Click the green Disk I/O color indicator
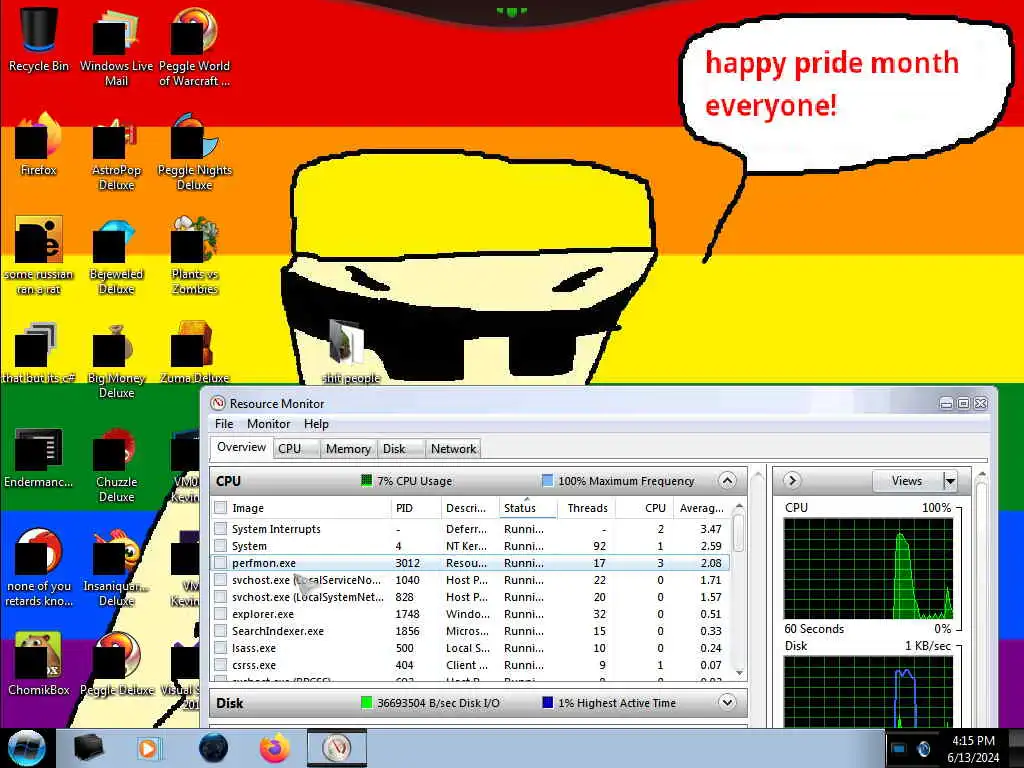The height and width of the screenshot is (768, 1024). [366, 703]
